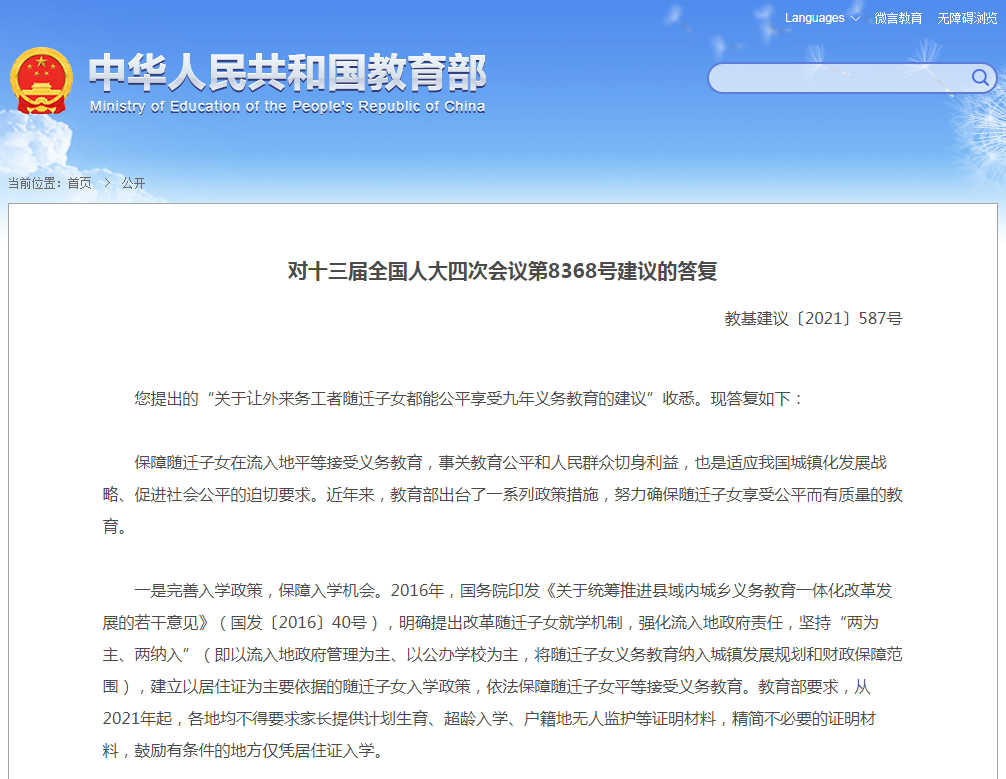The height and width of the screenshot is (779, 1006).
Task: Open the 公开 breadcrumb link
Action: 131,184
